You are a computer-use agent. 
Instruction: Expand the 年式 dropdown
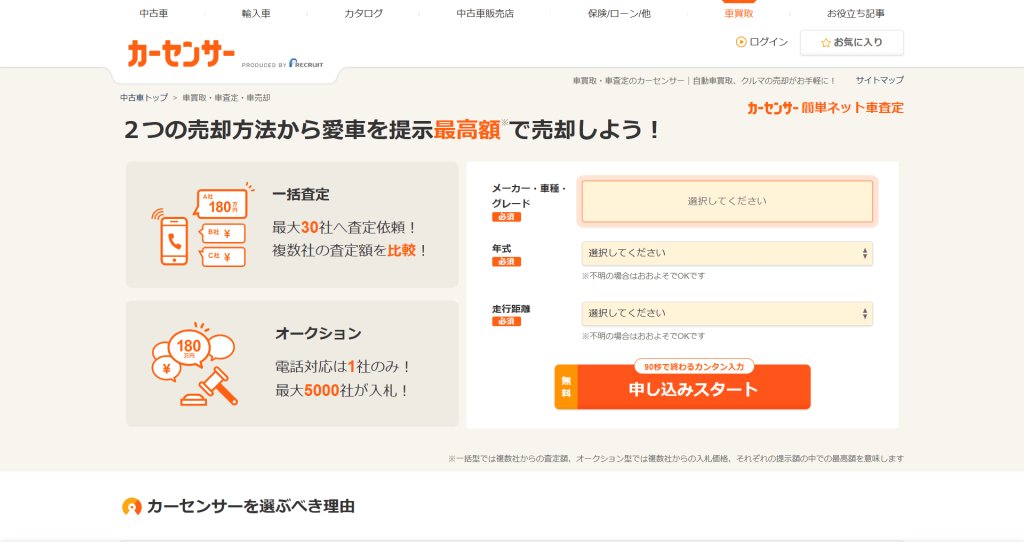point(727,253)
